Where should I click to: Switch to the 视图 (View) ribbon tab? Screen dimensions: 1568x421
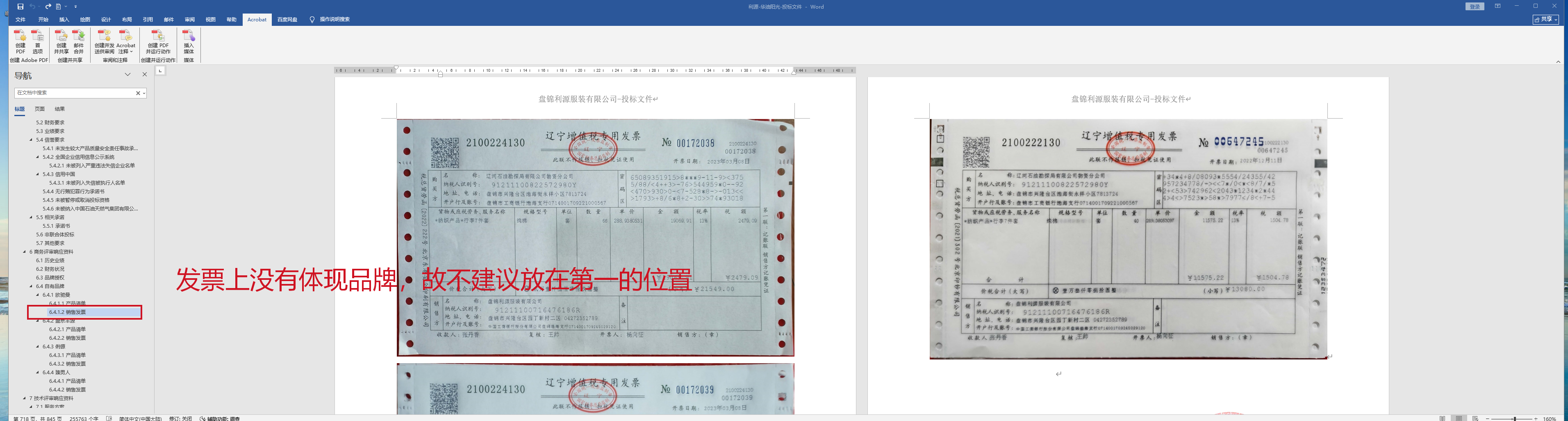(x=211, y=20)
